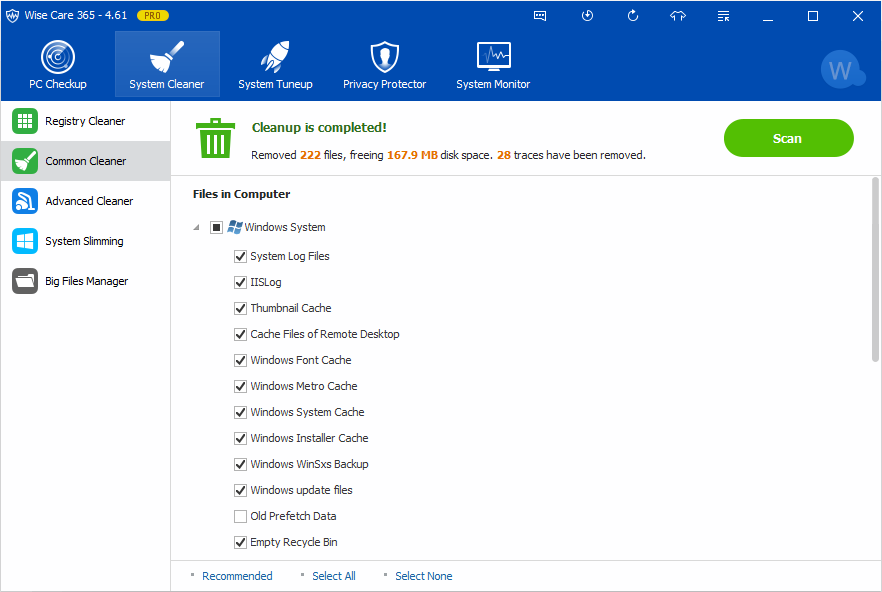Image resolution: width=882 pixels, height=592 pixels.
Task: Uncheck the System Log Files checkbox
Action: [240, 256]
